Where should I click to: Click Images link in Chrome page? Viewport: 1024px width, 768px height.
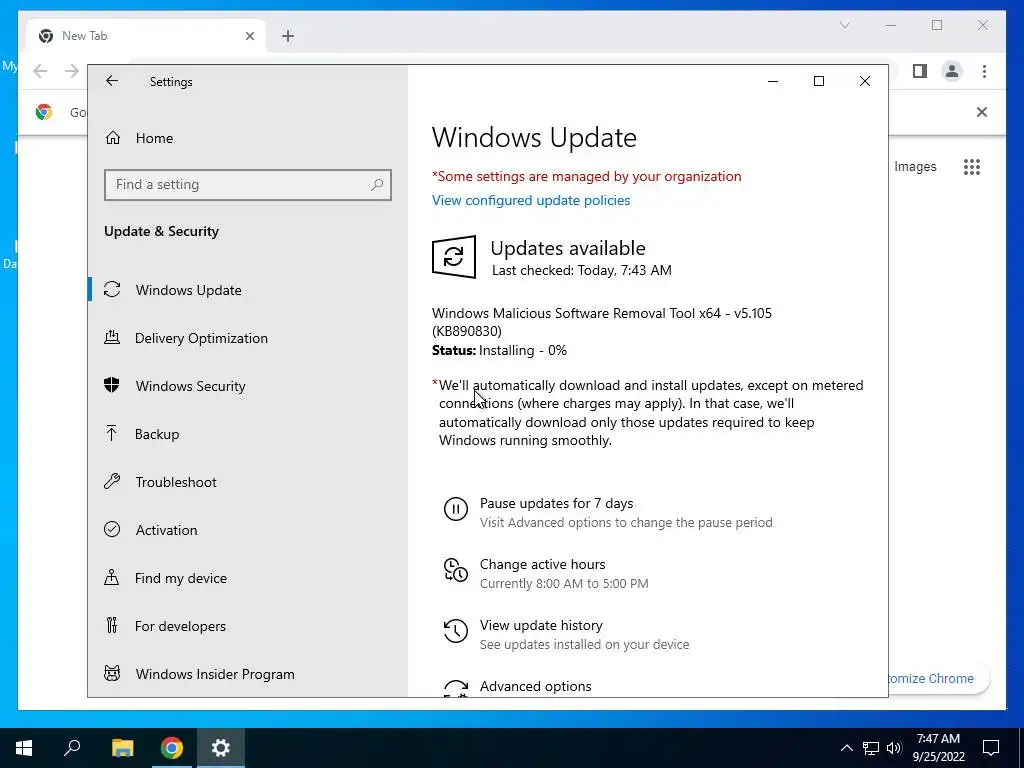[915, 167]
